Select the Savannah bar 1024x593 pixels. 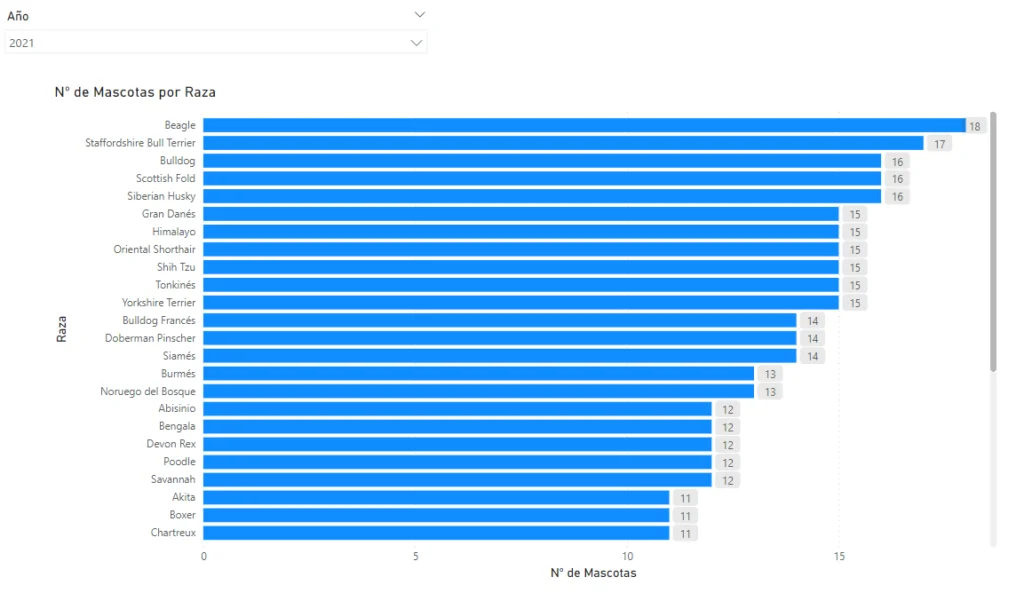pos(457,480)
